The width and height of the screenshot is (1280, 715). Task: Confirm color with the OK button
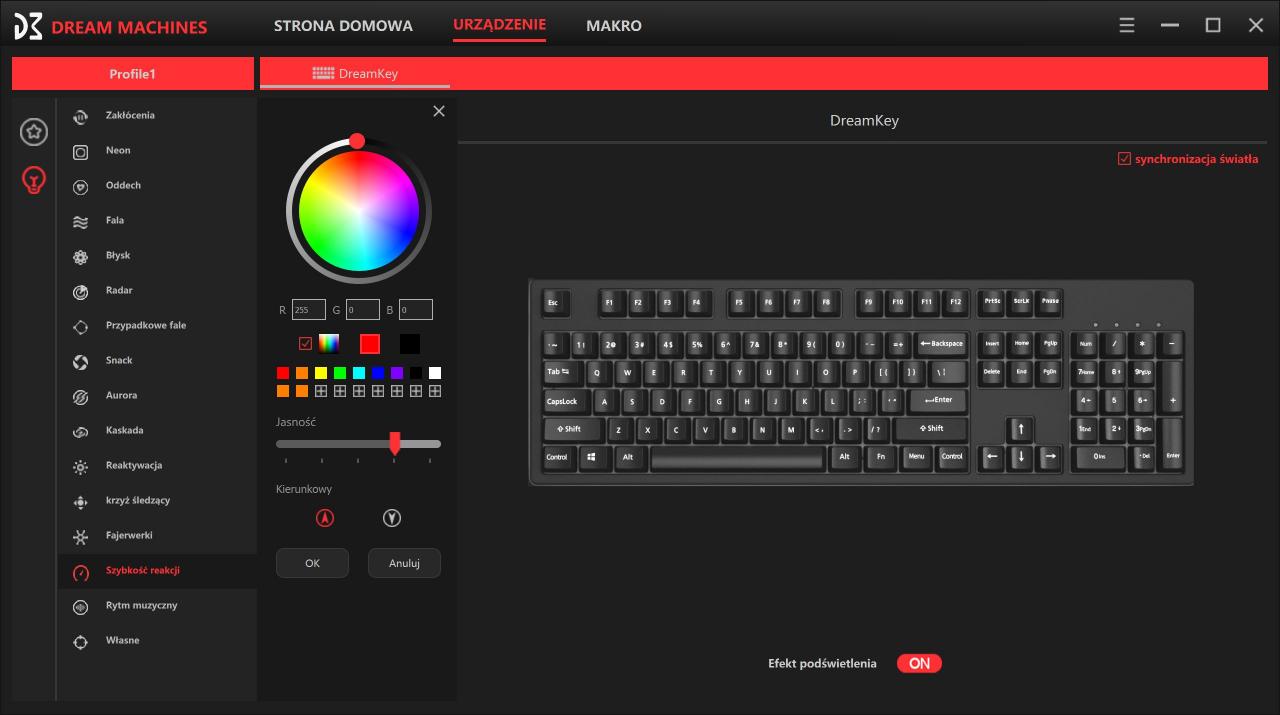coord(312,563)
